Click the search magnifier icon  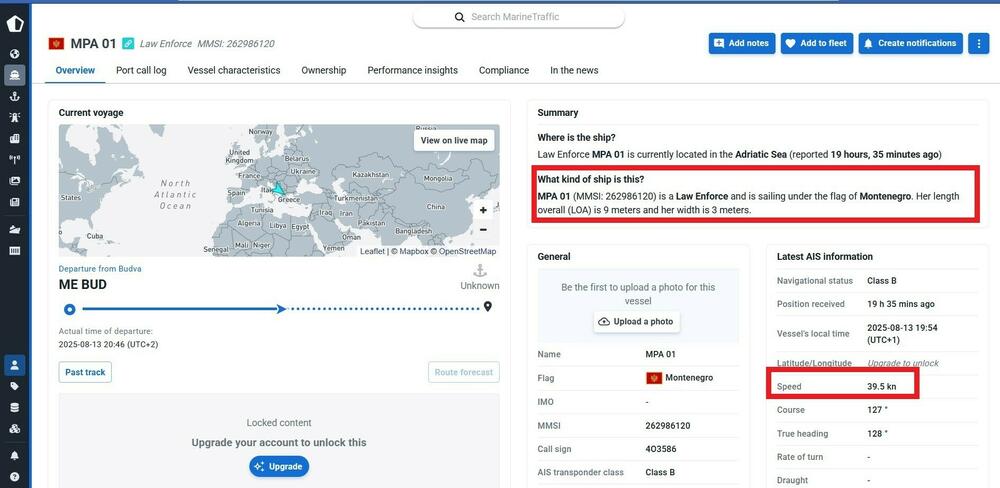[x=459, y=17]
